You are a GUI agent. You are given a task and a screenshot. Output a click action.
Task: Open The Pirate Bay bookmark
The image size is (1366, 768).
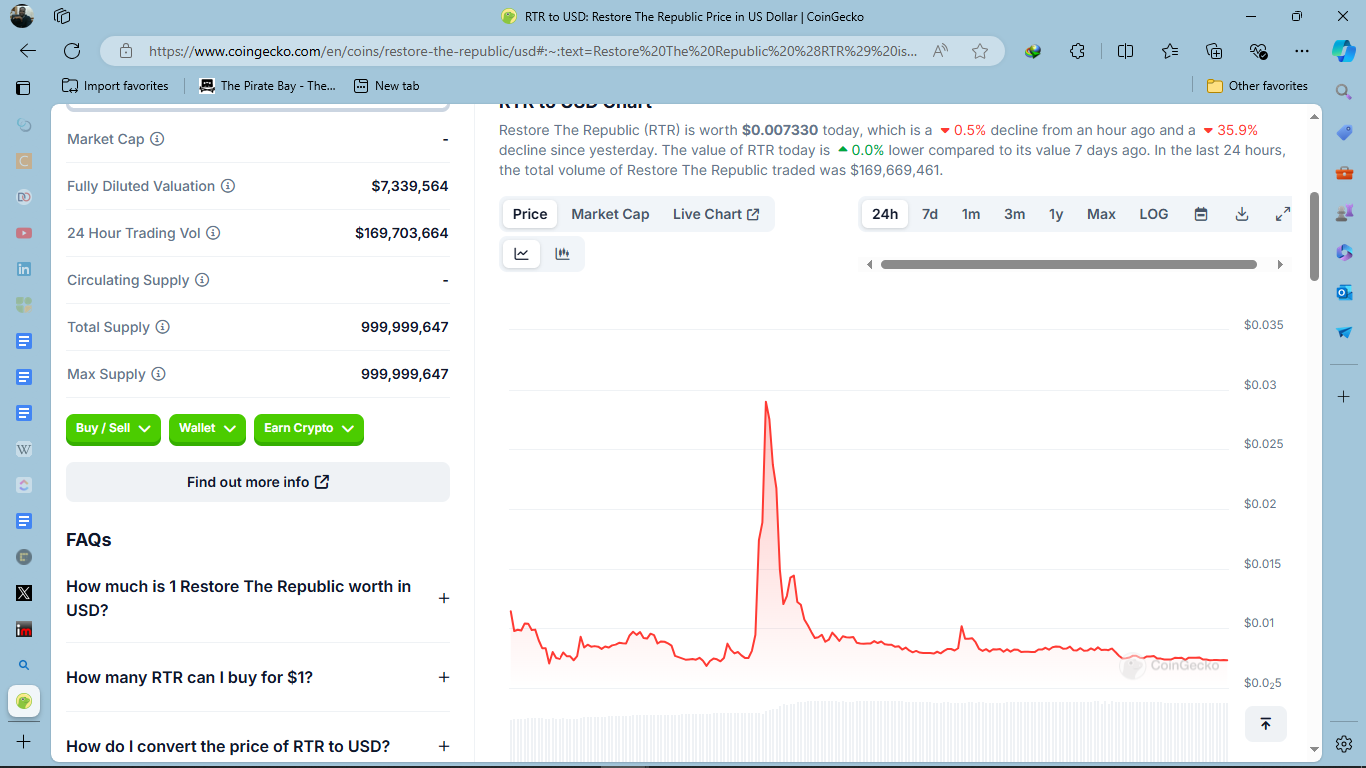[267, 86]
